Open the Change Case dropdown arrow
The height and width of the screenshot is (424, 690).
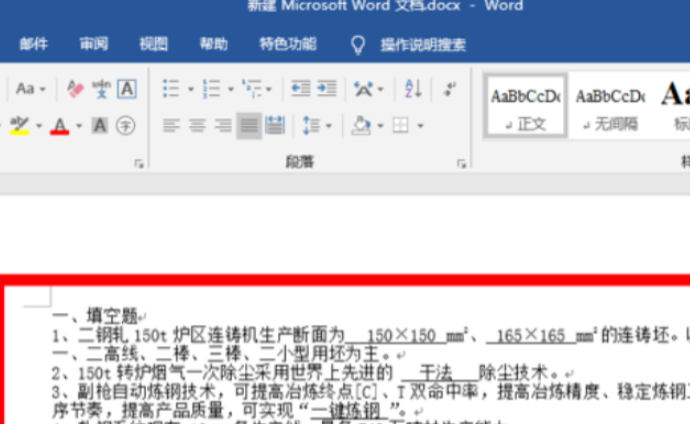(x=43, y=89)
